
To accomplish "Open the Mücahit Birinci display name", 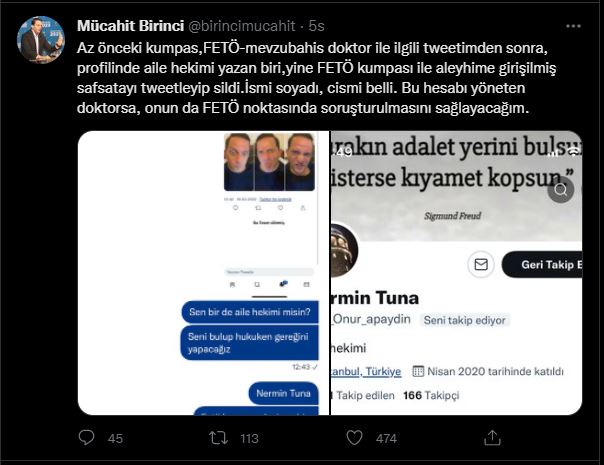I will 130,26.
